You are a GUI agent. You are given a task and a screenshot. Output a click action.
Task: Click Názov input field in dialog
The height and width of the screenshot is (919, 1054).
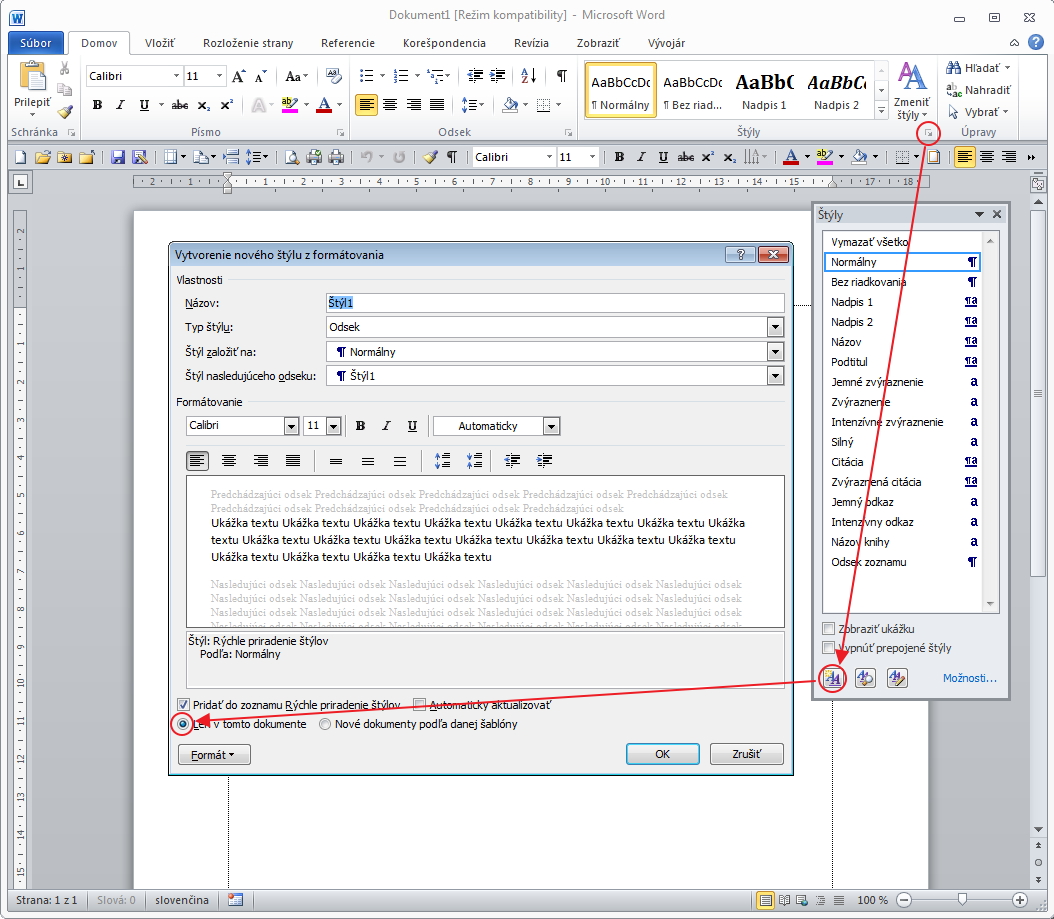[555, 303]
